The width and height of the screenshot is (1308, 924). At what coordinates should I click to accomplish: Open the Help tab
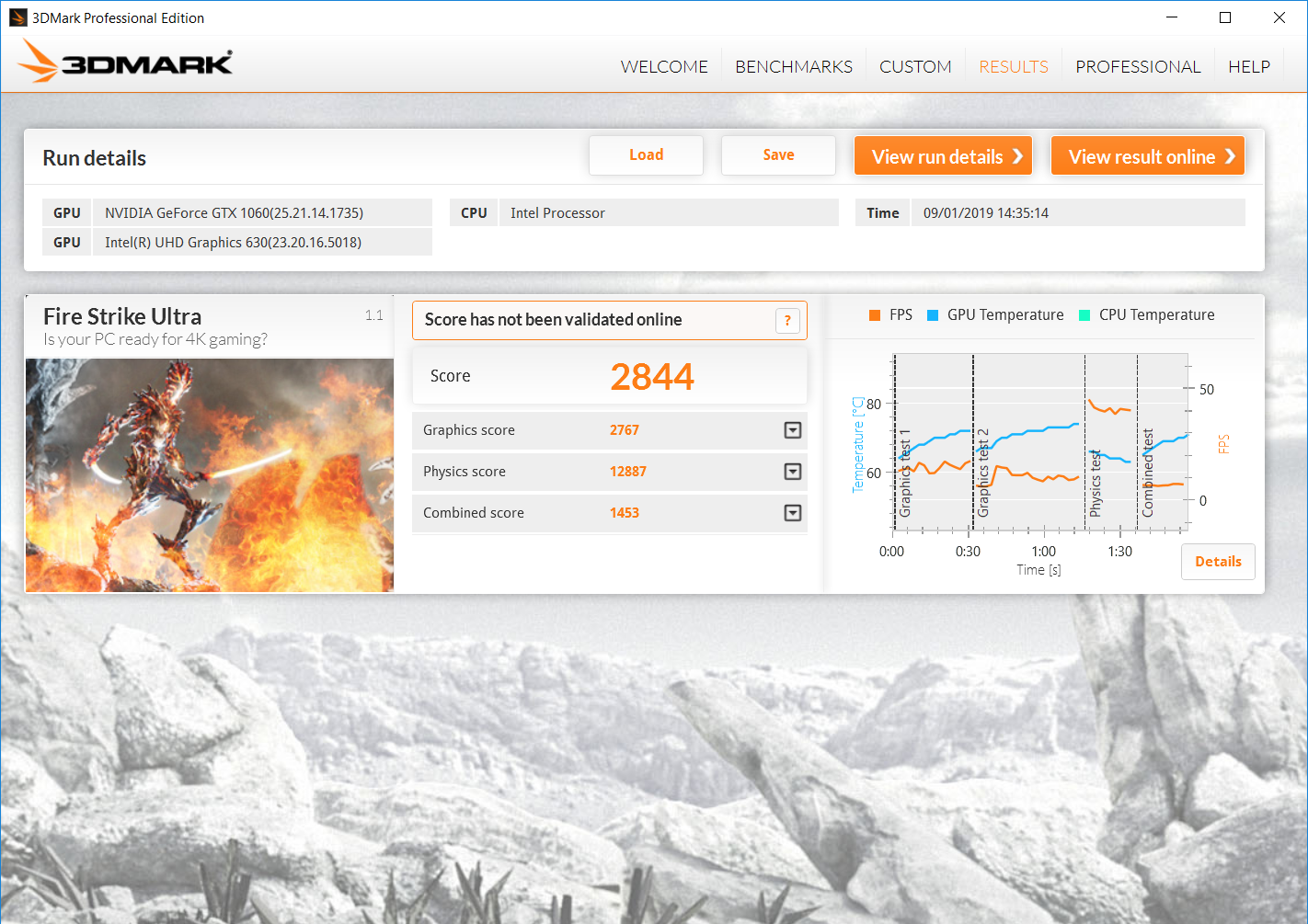(1248, 67)
